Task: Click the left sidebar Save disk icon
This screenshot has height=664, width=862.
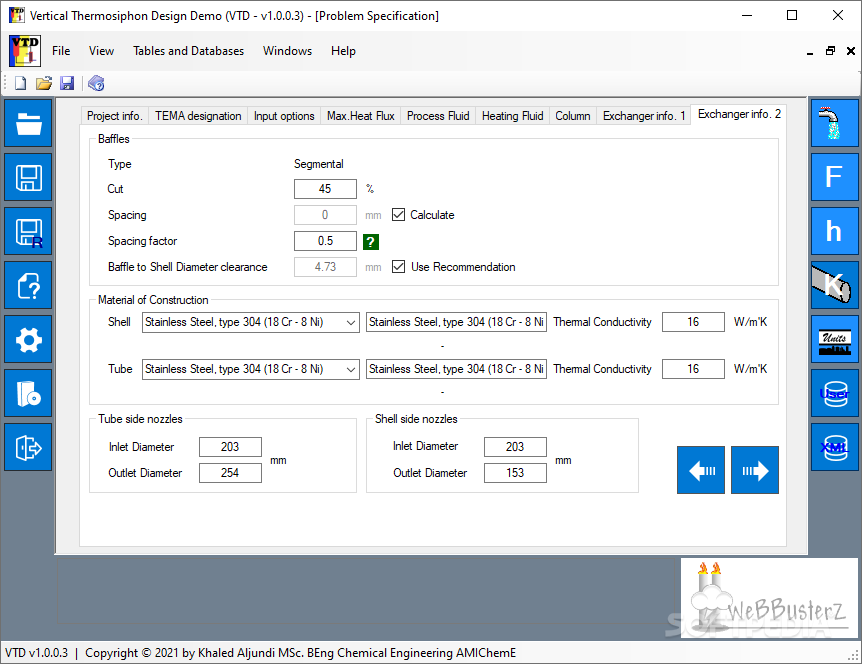Action: [x=28, y=177]
